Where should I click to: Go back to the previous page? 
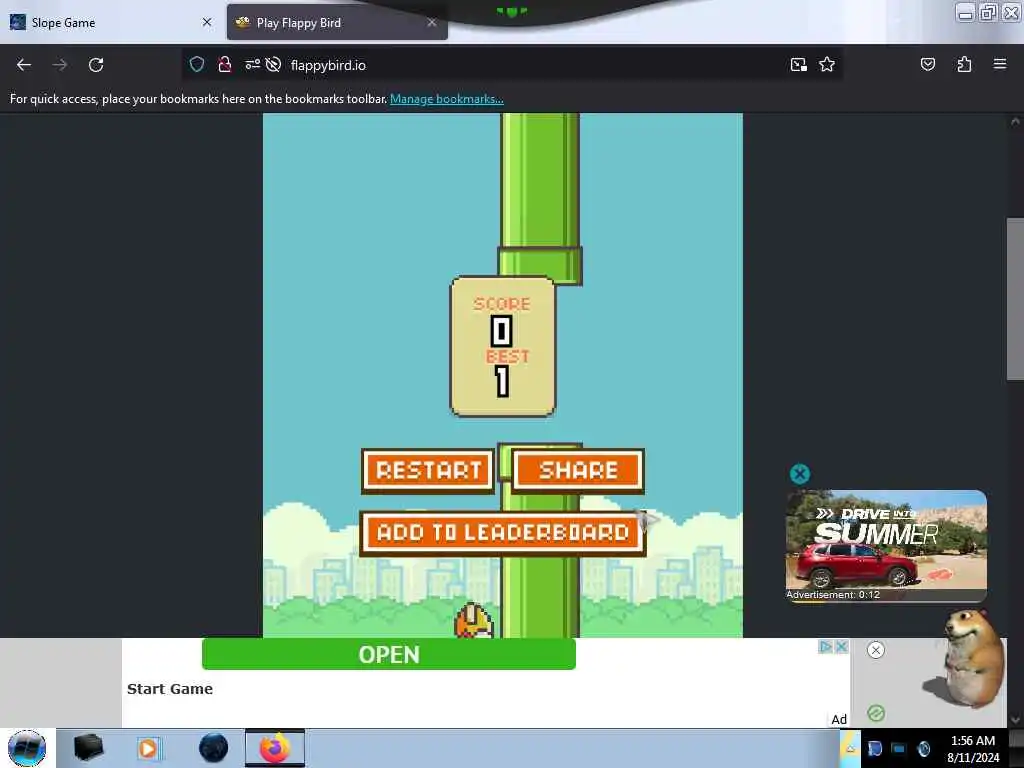[x=24, y=65]
